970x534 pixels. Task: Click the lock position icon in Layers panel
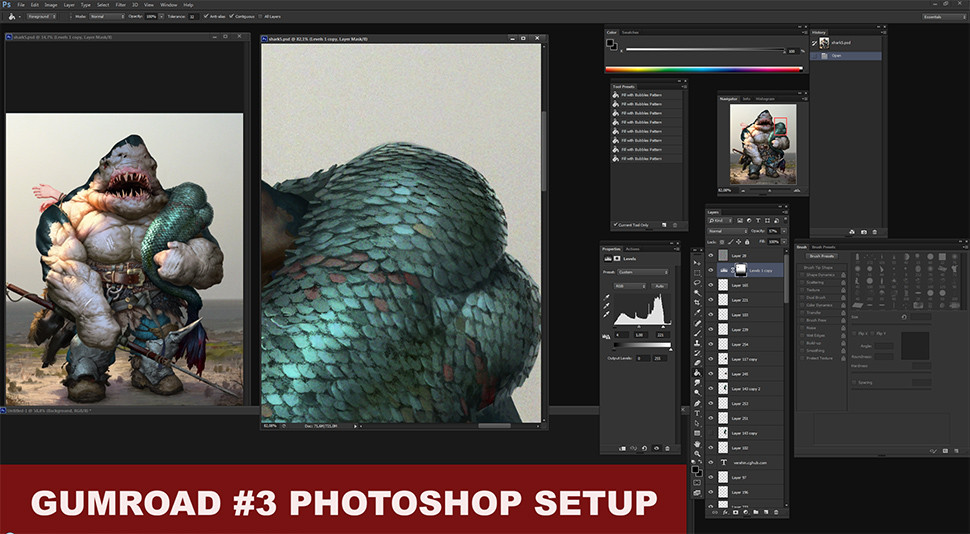739,242
